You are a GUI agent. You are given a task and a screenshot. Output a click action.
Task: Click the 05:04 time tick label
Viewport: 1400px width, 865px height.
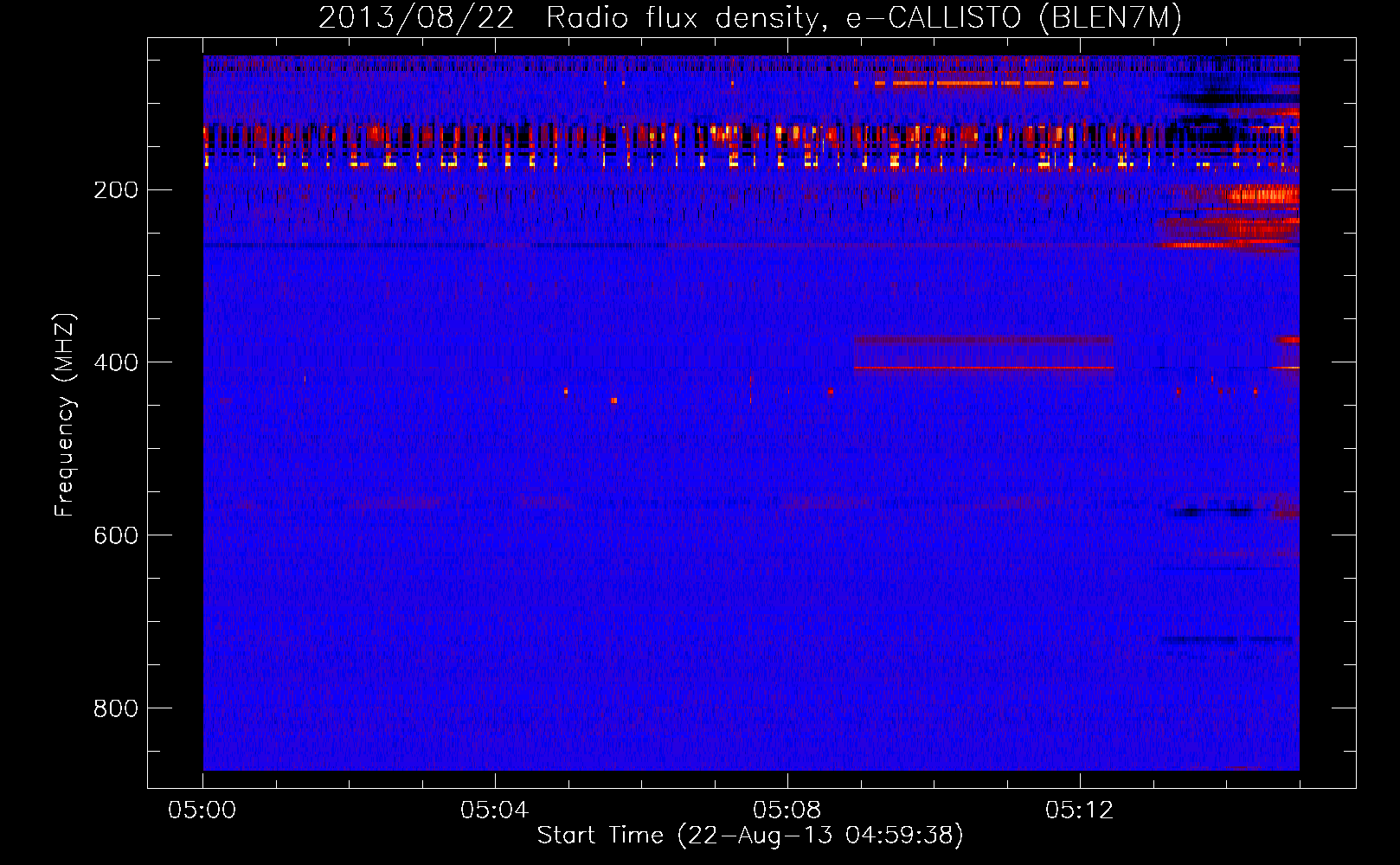494,811
